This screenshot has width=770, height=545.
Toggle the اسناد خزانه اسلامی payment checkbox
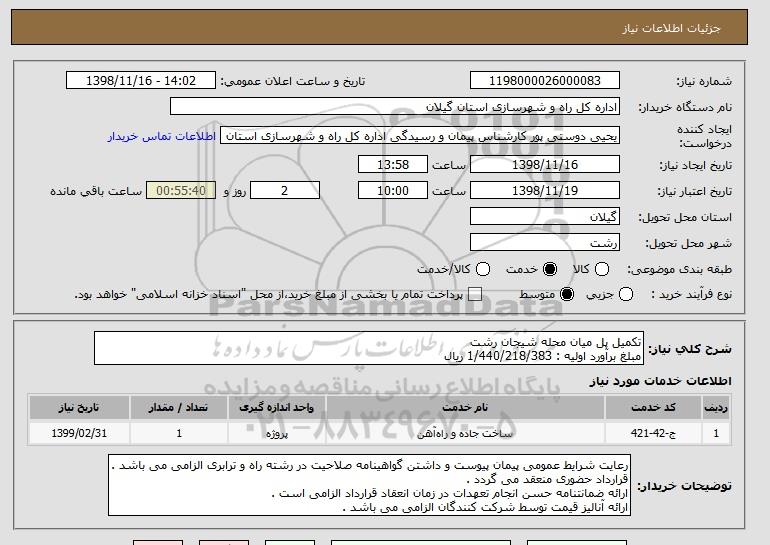click(475, 295)
